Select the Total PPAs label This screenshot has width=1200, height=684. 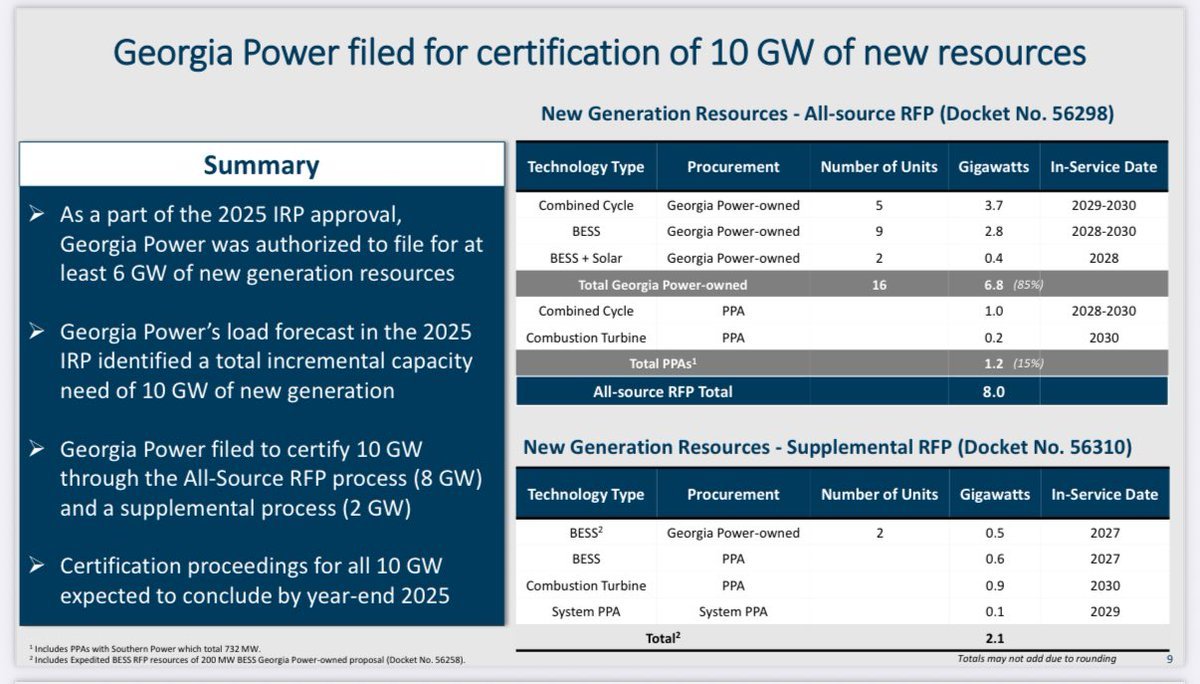coord(663,364)
